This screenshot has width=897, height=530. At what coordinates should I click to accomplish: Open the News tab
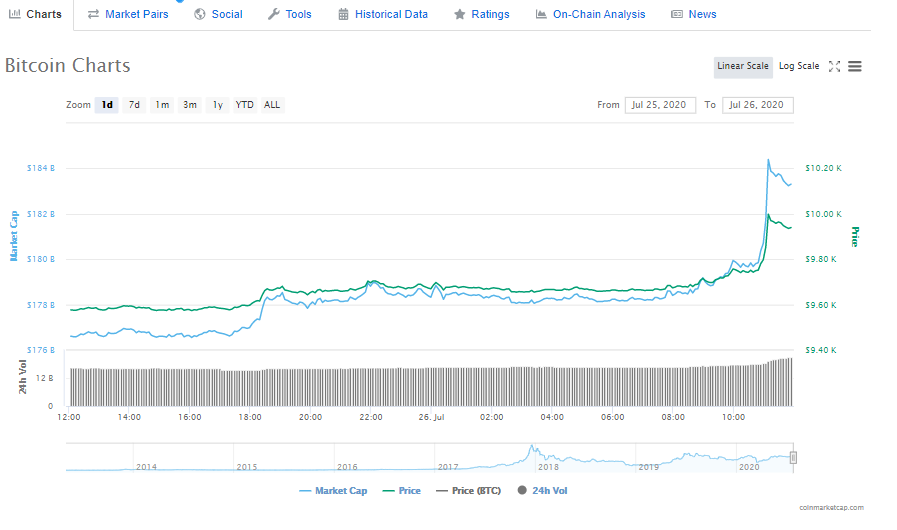(x=693, y=14)
